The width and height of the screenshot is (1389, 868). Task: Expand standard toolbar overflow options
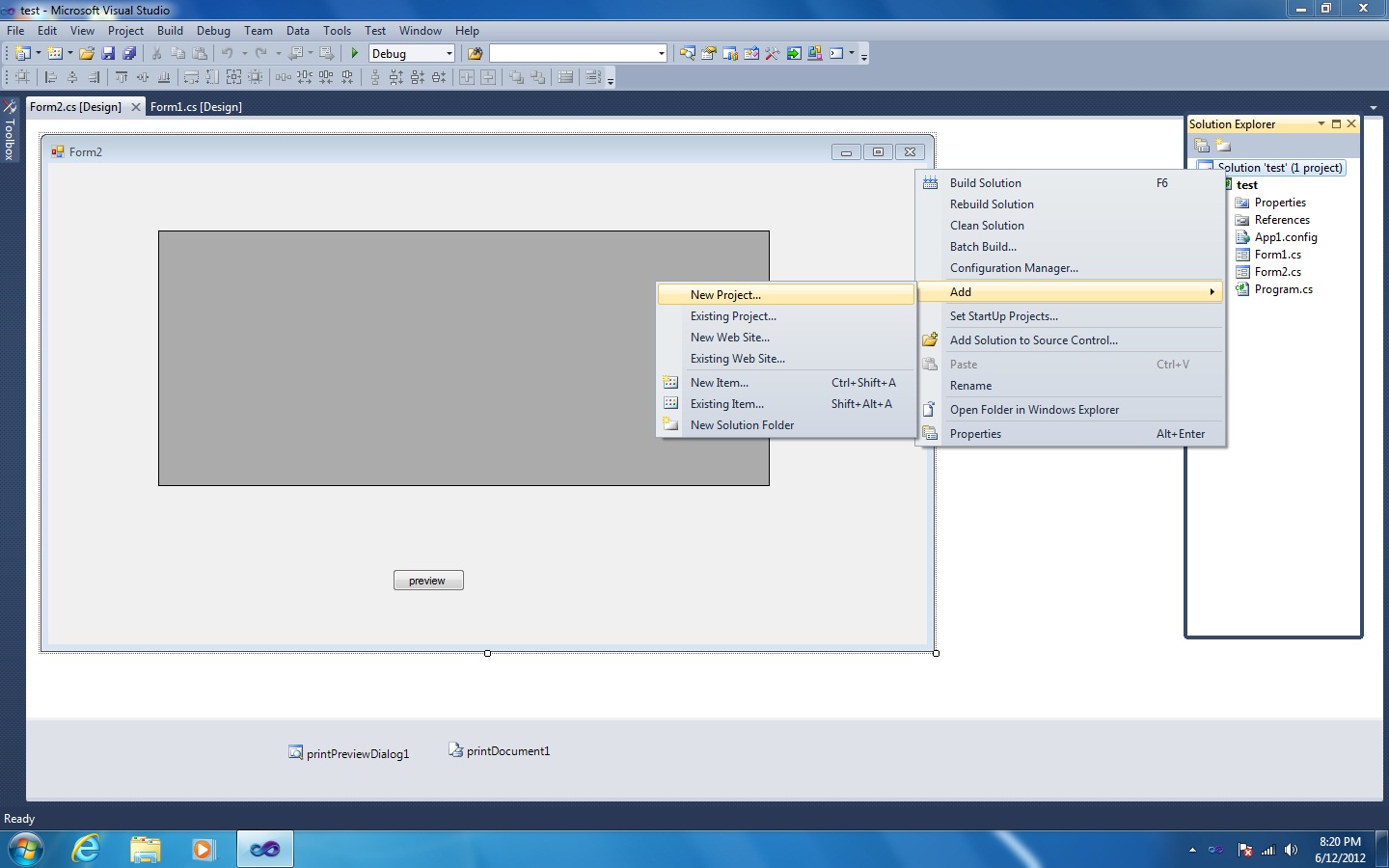pyautogui.click(x=864, y=55)
